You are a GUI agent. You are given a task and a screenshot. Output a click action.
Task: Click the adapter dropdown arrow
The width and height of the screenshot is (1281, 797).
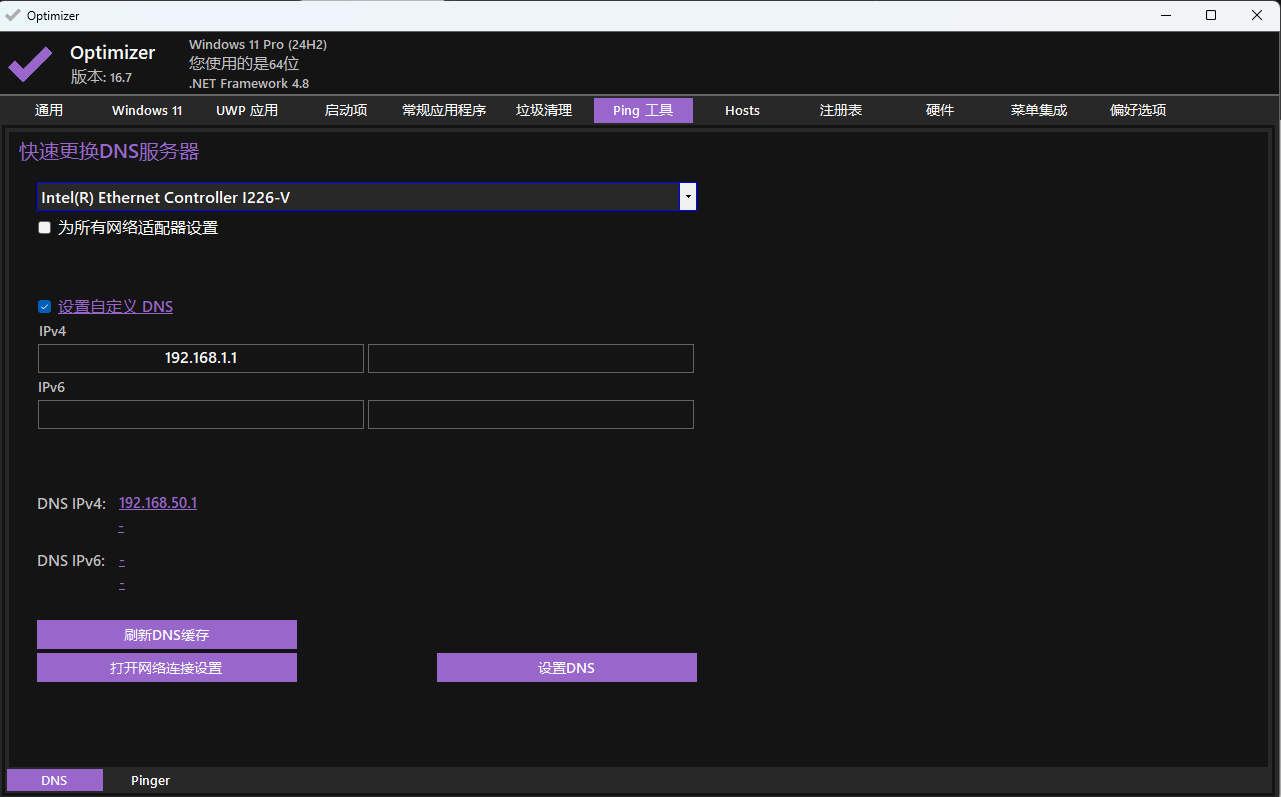(x=688, y=197)
